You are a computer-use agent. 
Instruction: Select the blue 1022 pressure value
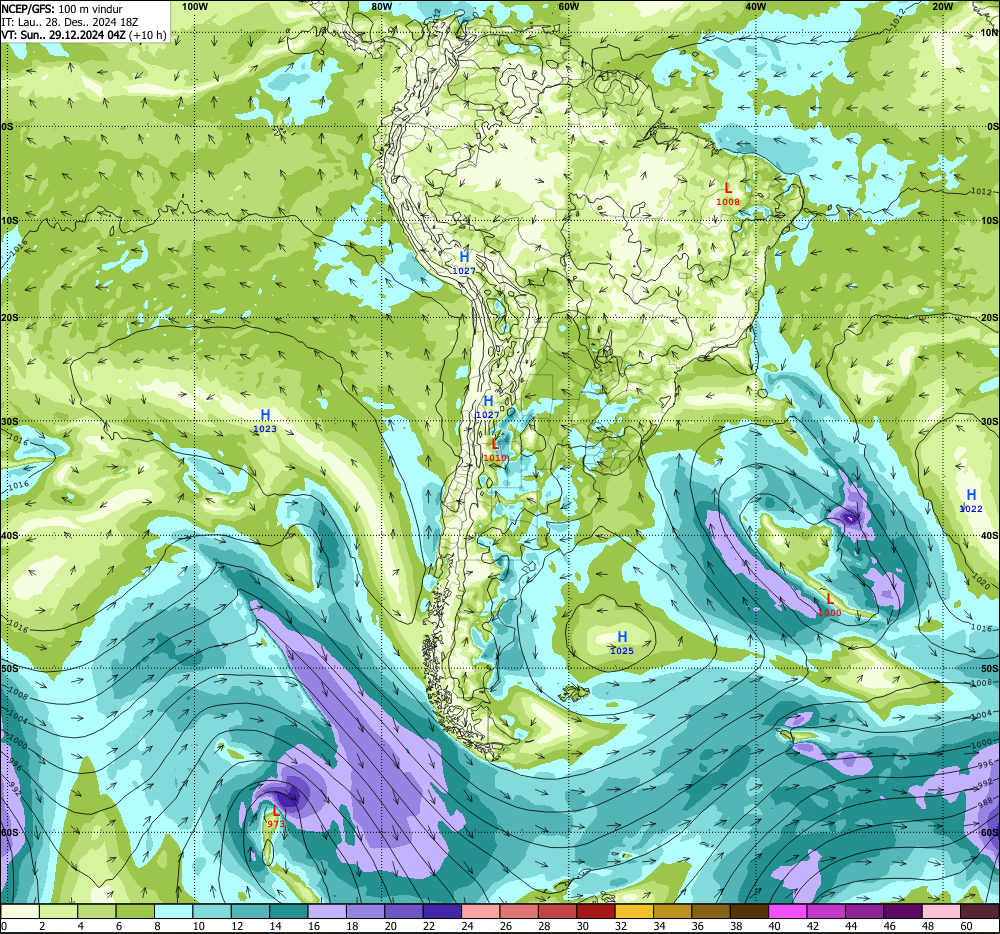click(x=971, y=509)
